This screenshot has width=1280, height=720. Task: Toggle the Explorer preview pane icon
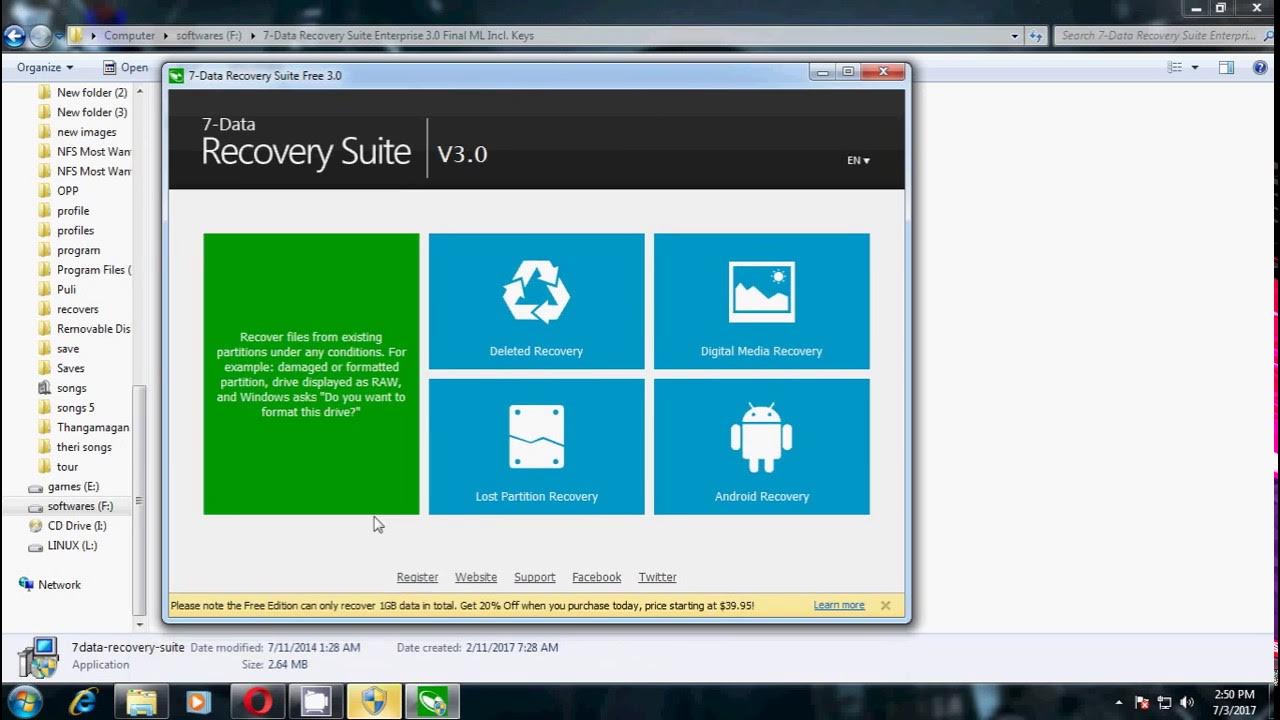[x=1226, y=67]
